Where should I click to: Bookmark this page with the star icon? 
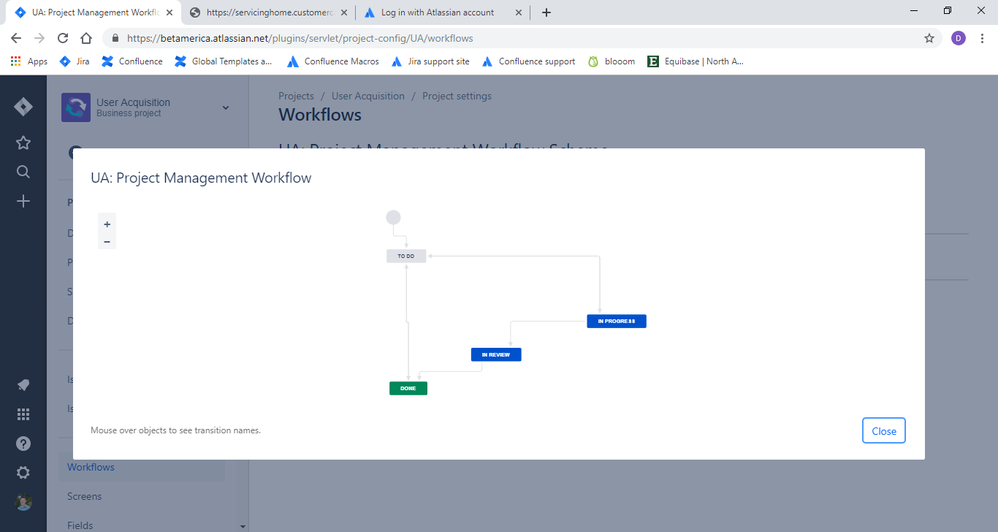[x=929, y=38]
